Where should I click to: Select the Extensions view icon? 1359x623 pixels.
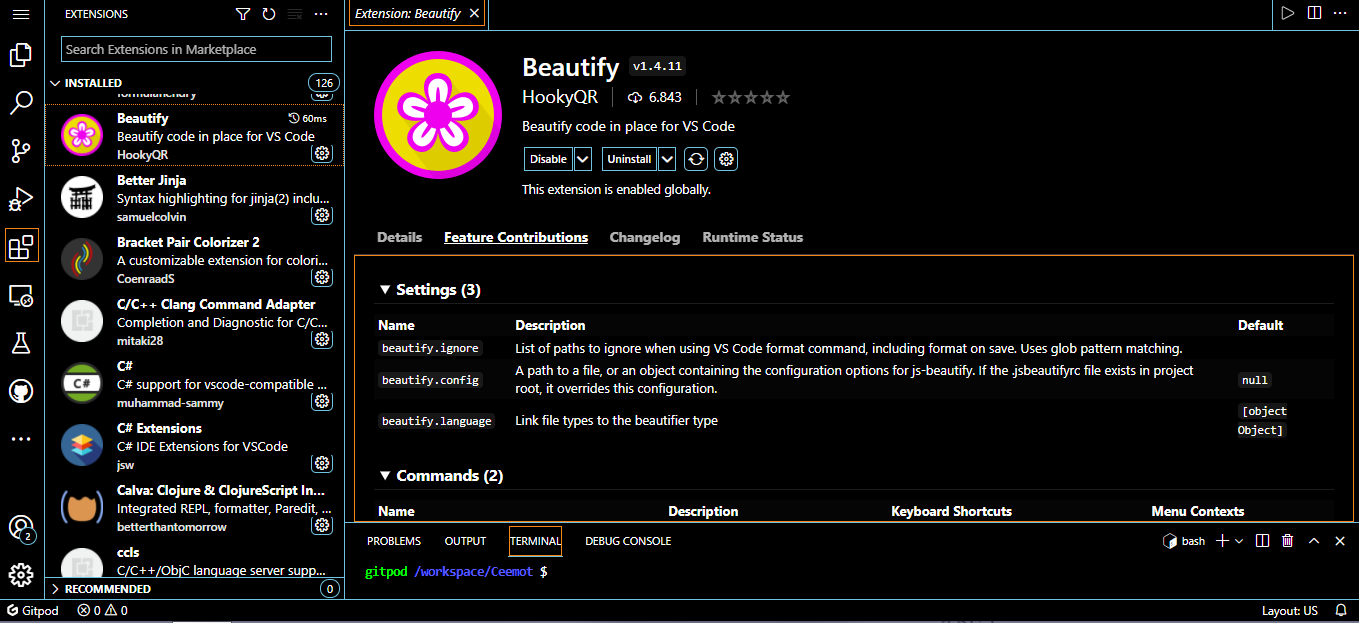(x=21, y=247)
